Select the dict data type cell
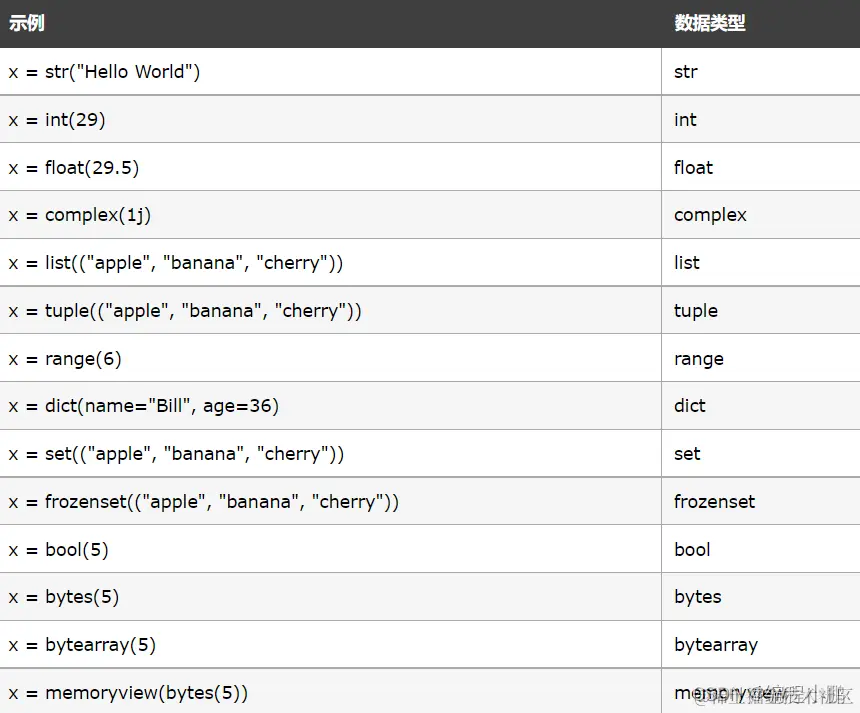The height and width of the screenshot is (713, 860). [690, 406]
